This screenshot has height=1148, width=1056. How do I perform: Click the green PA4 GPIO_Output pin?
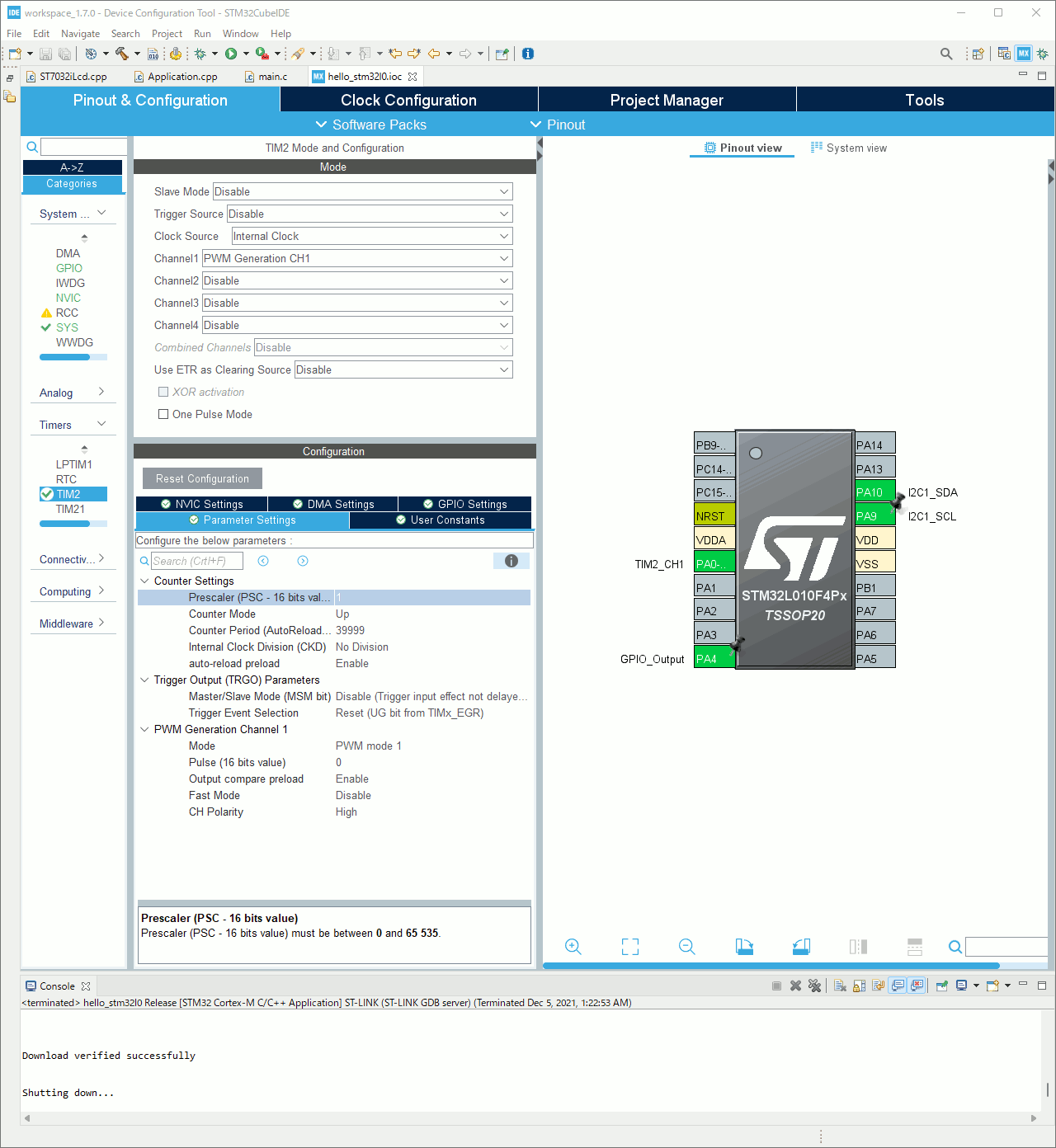pos(714,658)
